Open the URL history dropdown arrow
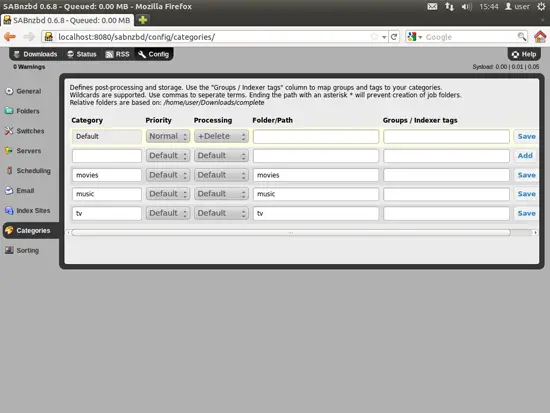Image resolution: width=550 pixels, height=413 pixels. 384,37
